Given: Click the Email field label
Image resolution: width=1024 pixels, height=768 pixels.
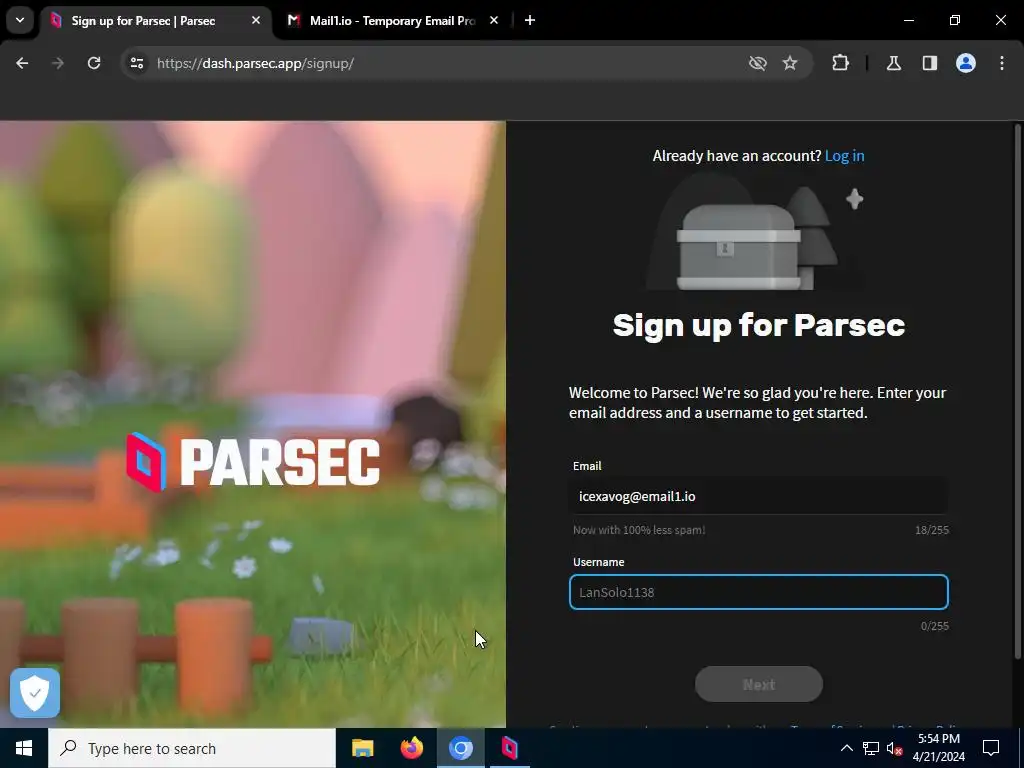Looking at the screenshot, I should coord(587,466).
